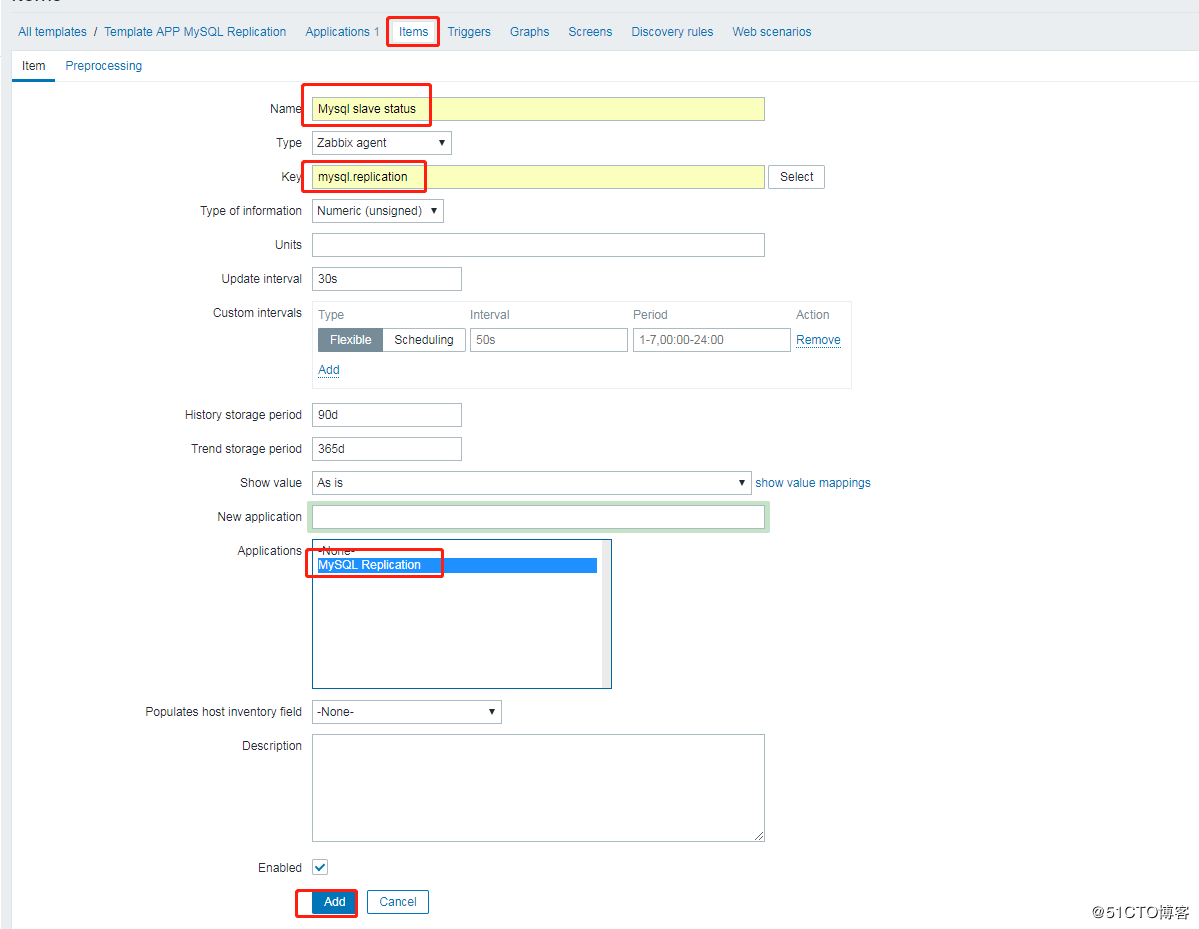The image size is (1199, 929).
Task: Click the Name input field
Action: [x=538, y=109]
